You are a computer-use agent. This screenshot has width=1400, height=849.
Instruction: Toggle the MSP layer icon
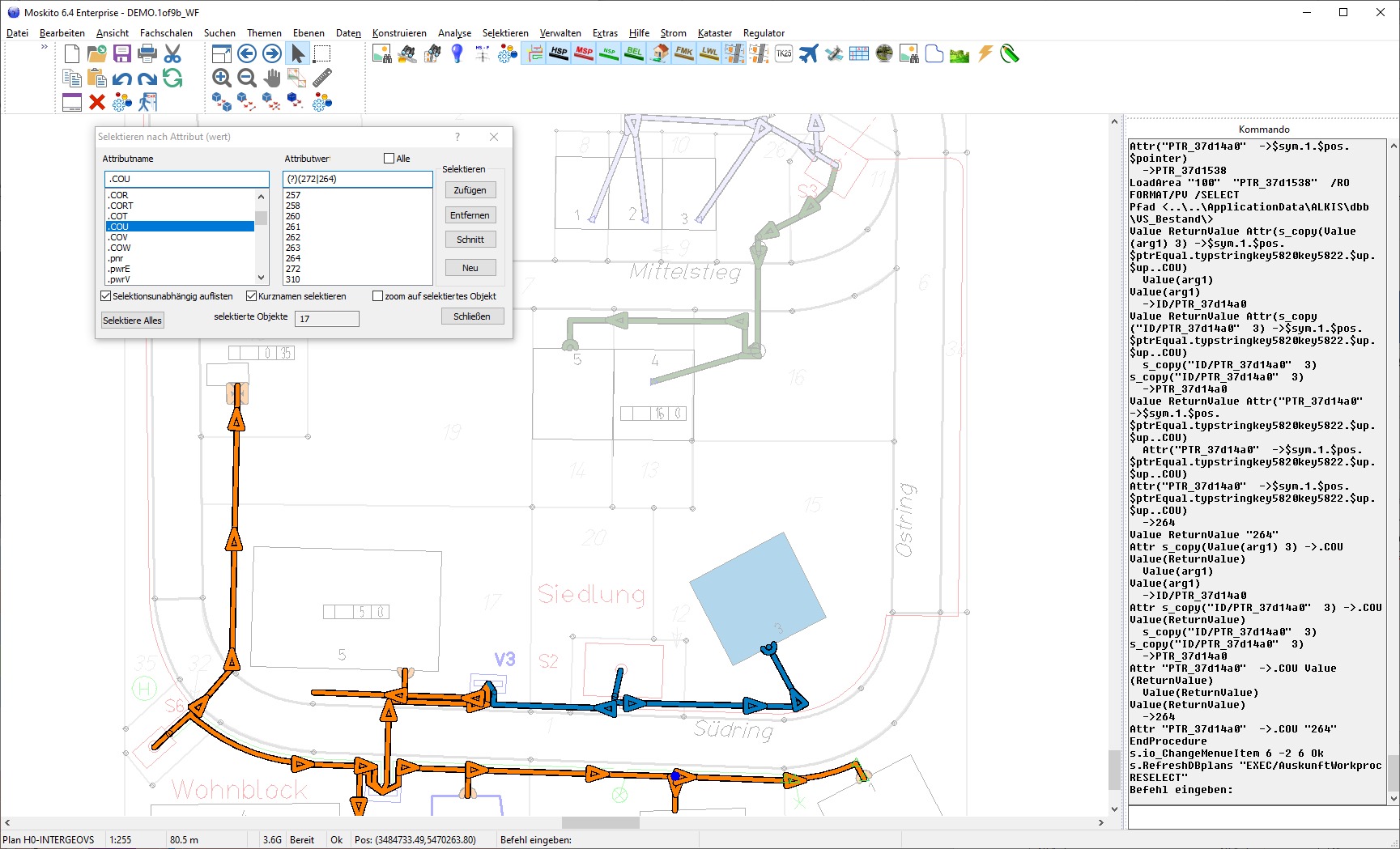coord(584,53)
